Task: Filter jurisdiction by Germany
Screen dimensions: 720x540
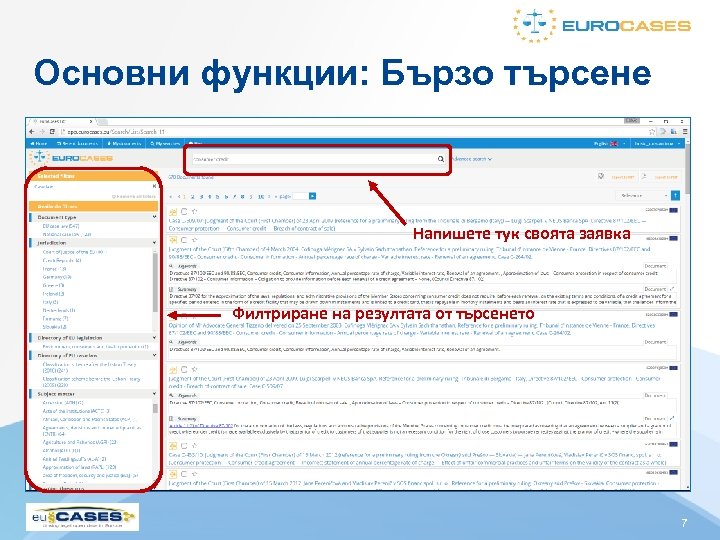Action: tap(57, 277)
